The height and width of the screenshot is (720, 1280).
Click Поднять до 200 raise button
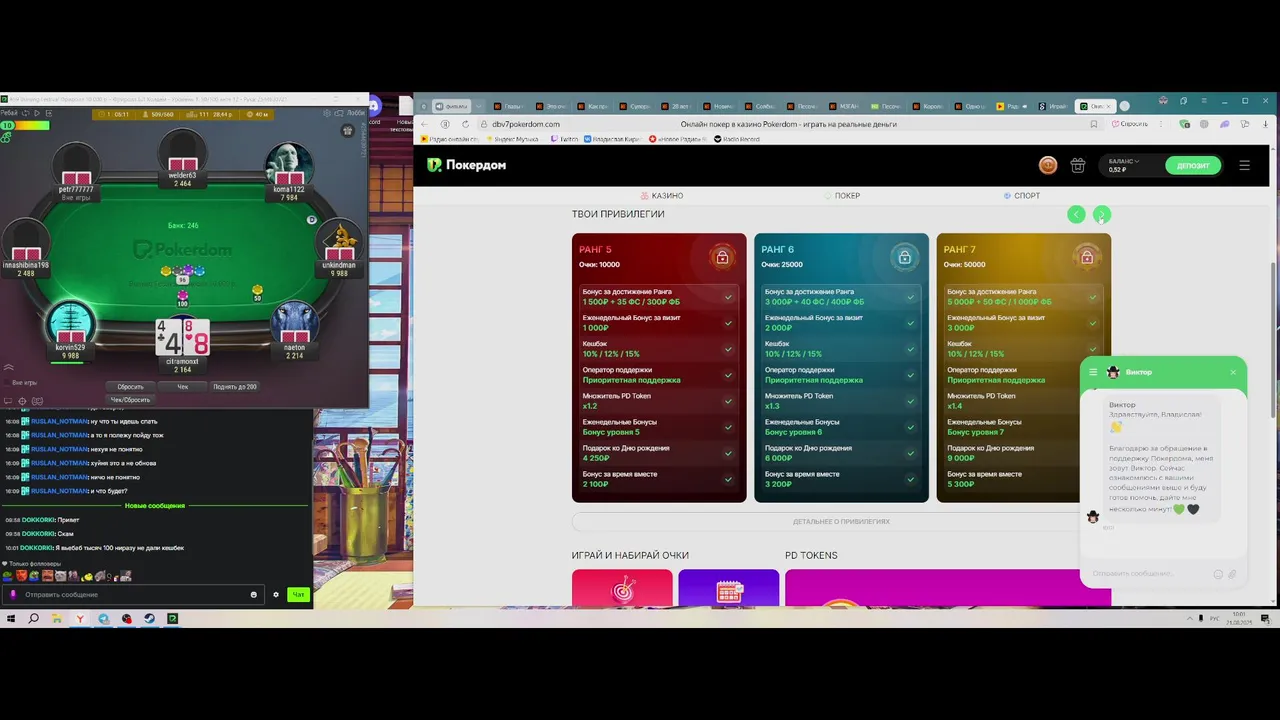[x=235, y=387]
